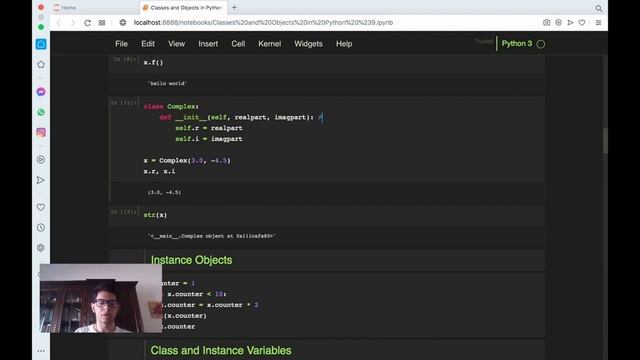
Task: Click the 'self.r = realpart' line
Action: click(209, 128)
